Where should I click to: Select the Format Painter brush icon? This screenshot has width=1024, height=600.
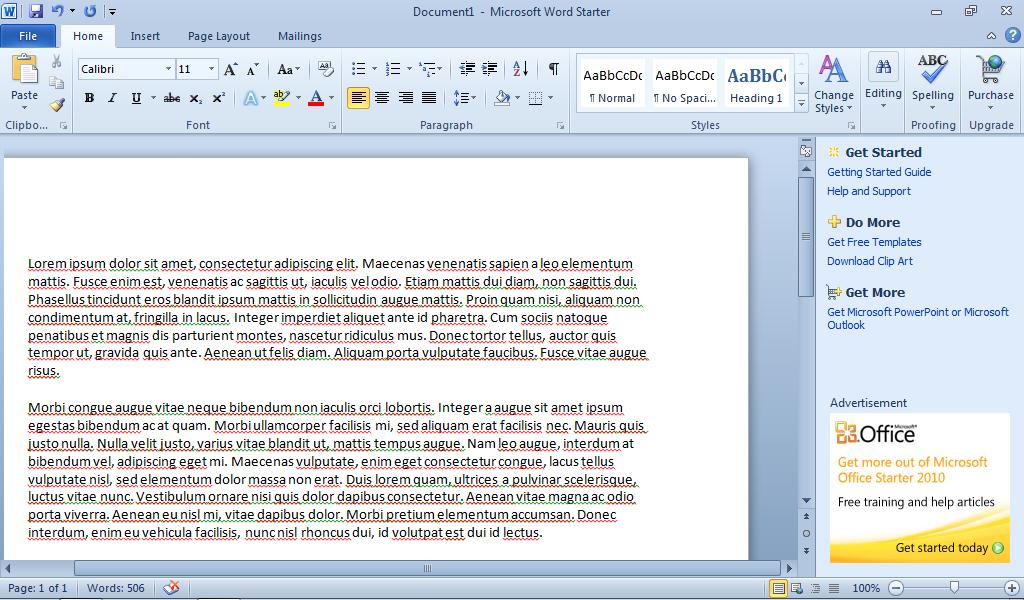click(x=57, y=104)
